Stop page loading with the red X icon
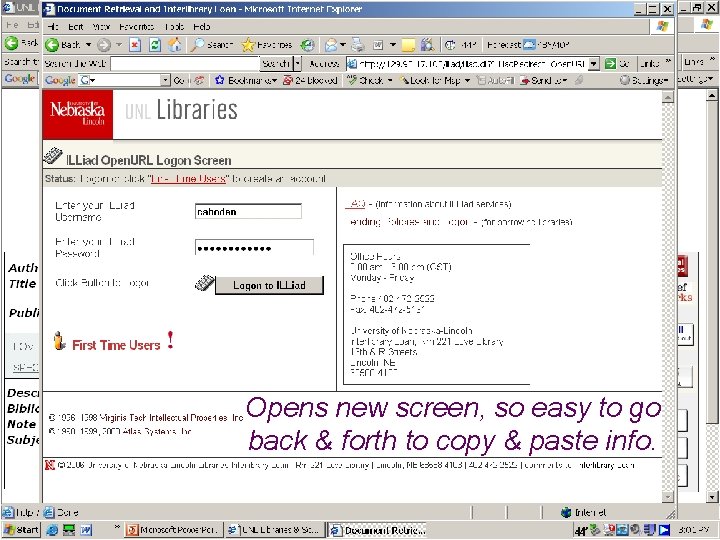Screen dimensions: 720x540 (135, 45)
